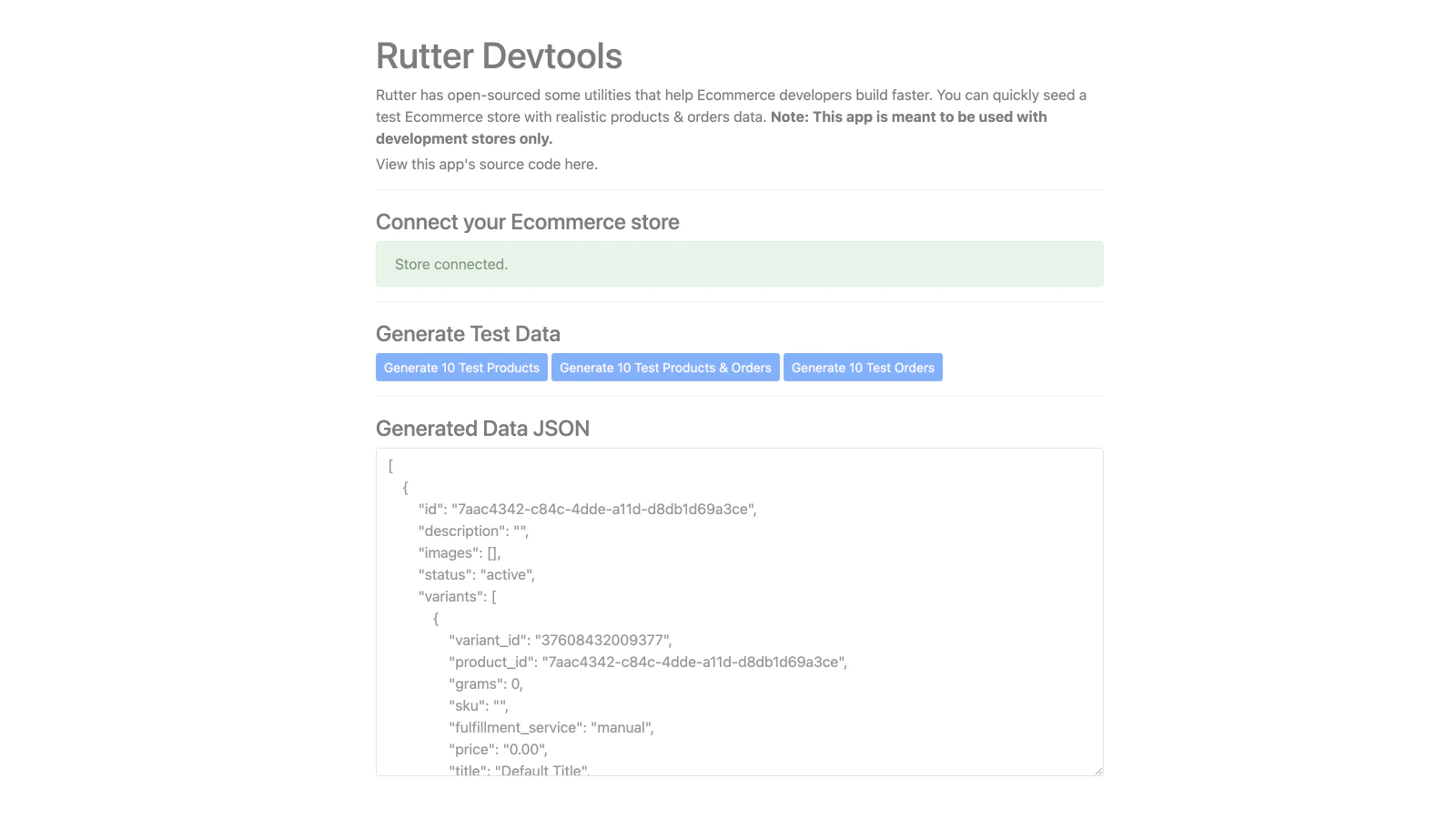Select the 'Connect your Ecommerce store' heading

tap(527, 222)
